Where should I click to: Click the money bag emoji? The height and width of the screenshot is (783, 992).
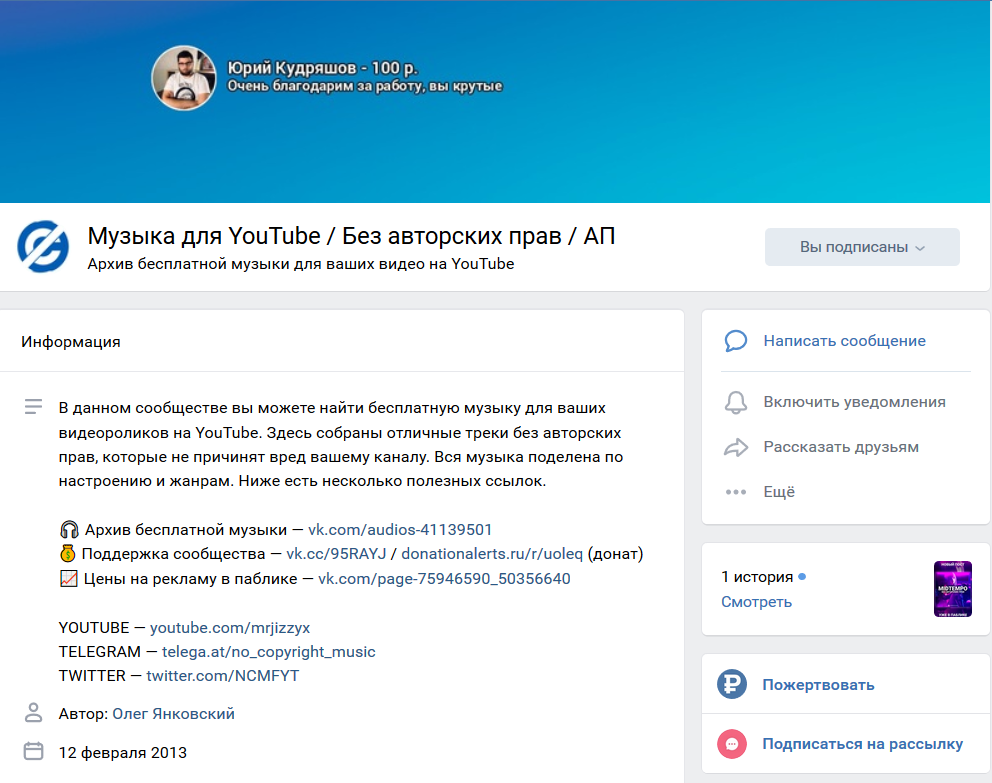(68, 553)
